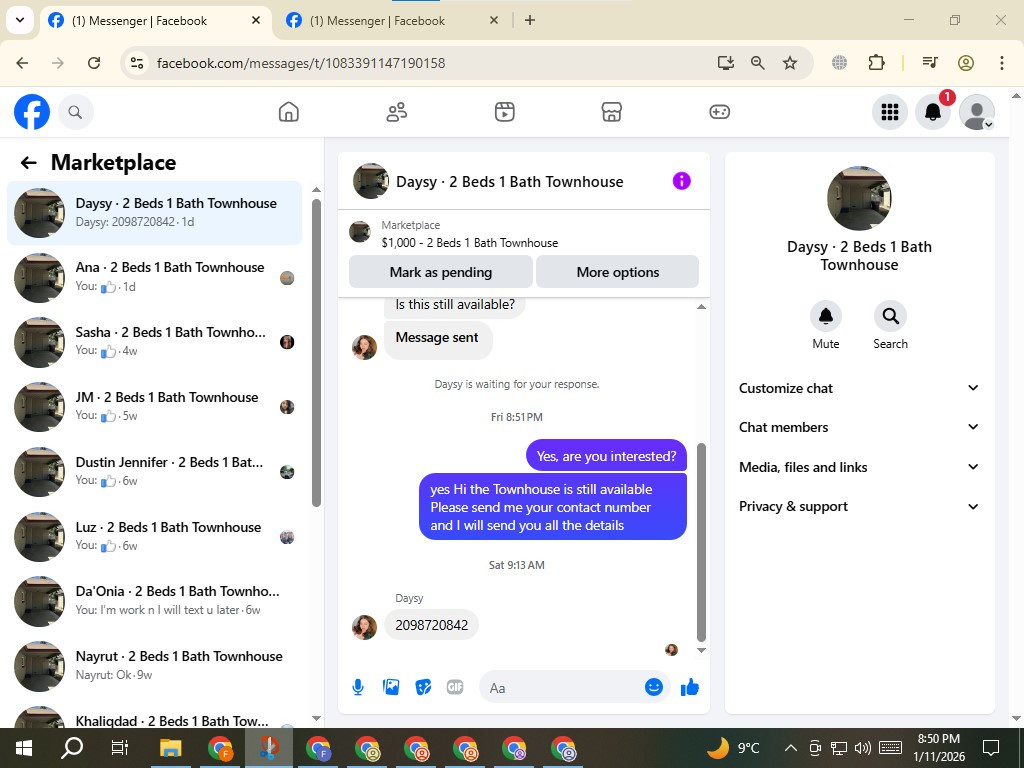
Task: Open Chrome three-dot menu
Action: 1001,63
